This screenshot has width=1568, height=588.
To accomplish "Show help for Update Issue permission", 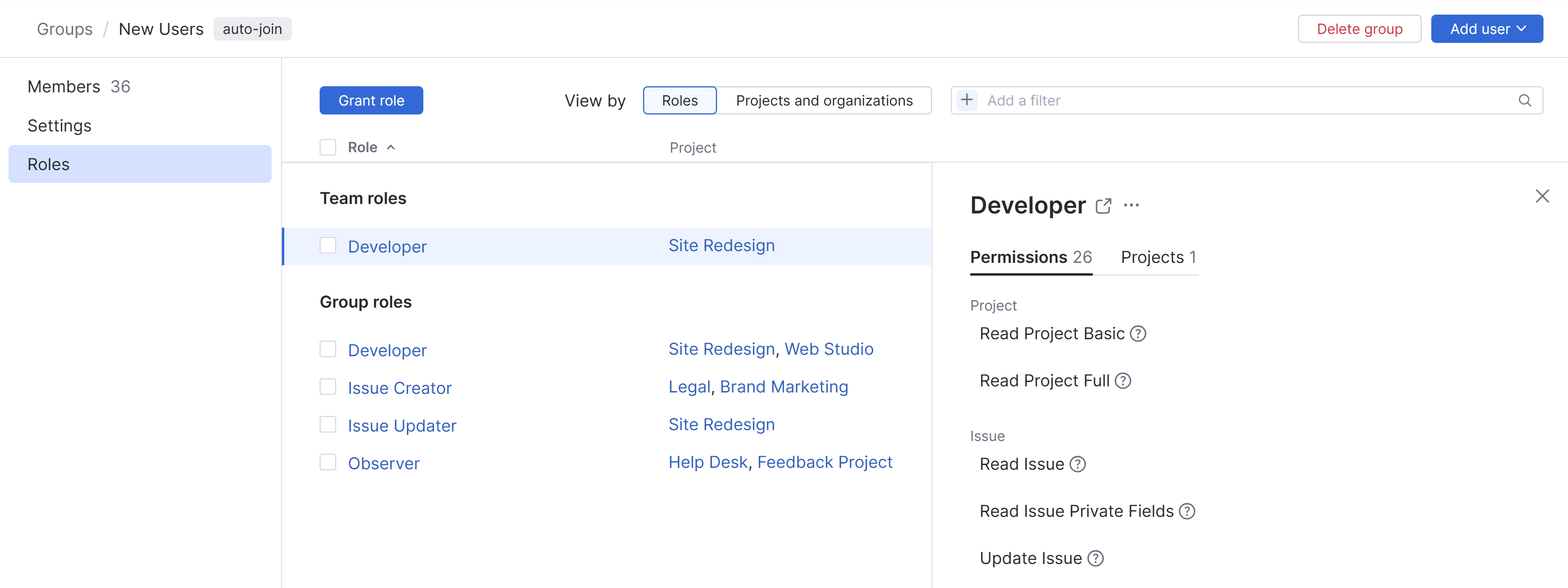I will tap(1095, 559).
